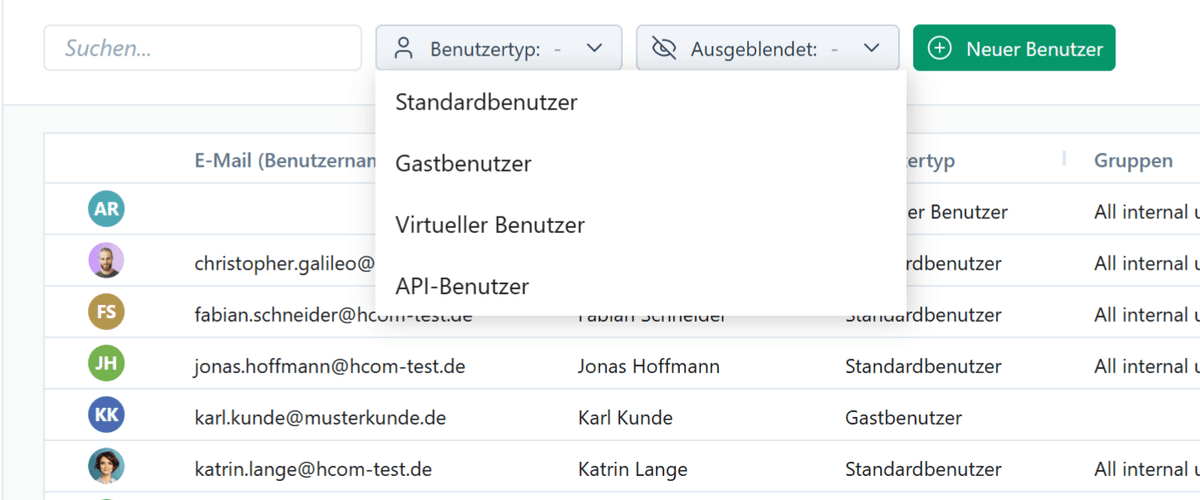The height and width of the screenshot is (500, 1200).
Task: Collapse the Benutzertyp dropdown chevron
Action: [x=594, y=48]
